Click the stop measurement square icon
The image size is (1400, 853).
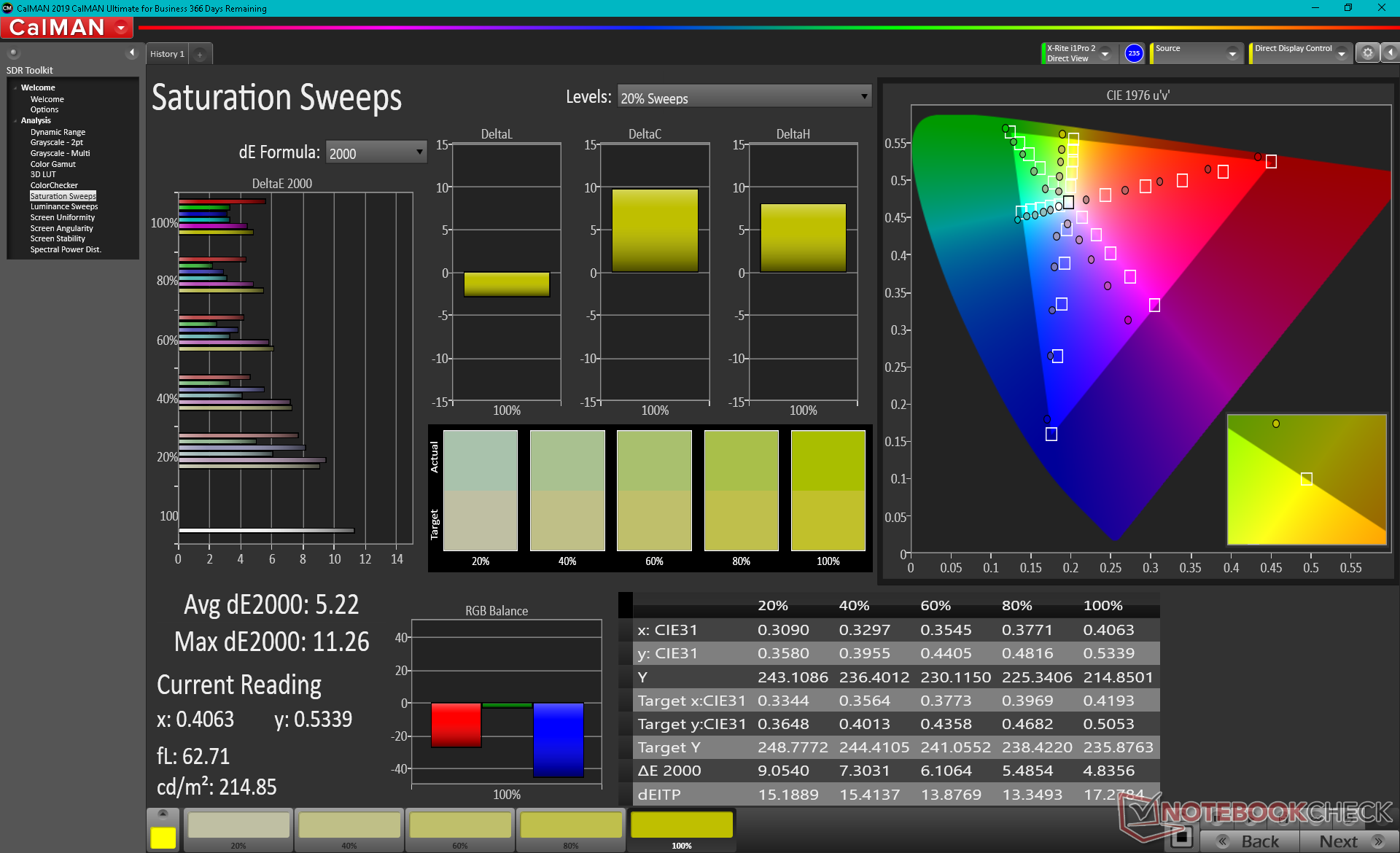pos(1181,837)
